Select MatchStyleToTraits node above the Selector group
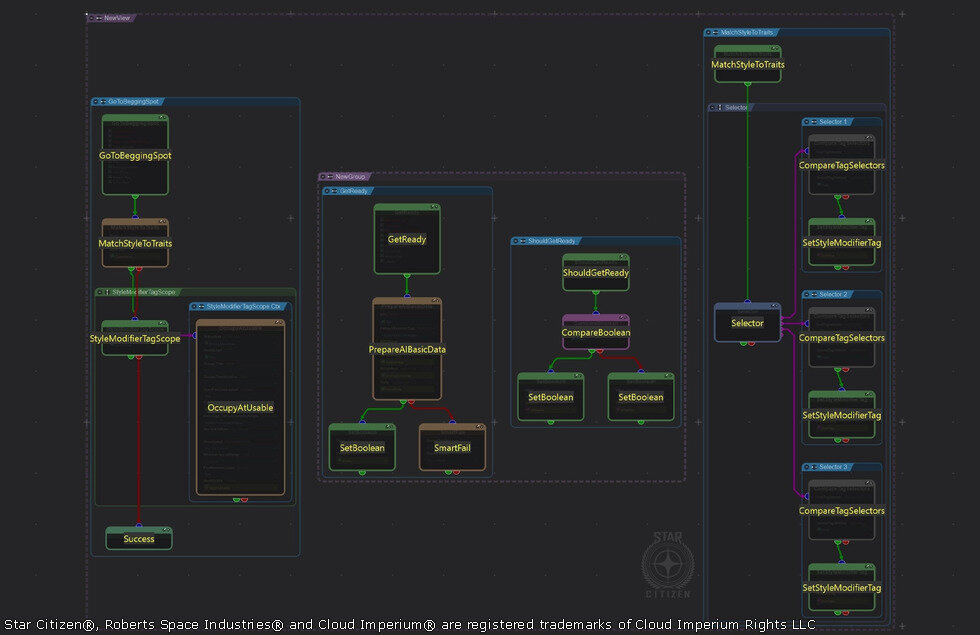The width and height of the screenshot is (980, 635). pyautogui.click(x=748, y=64)
